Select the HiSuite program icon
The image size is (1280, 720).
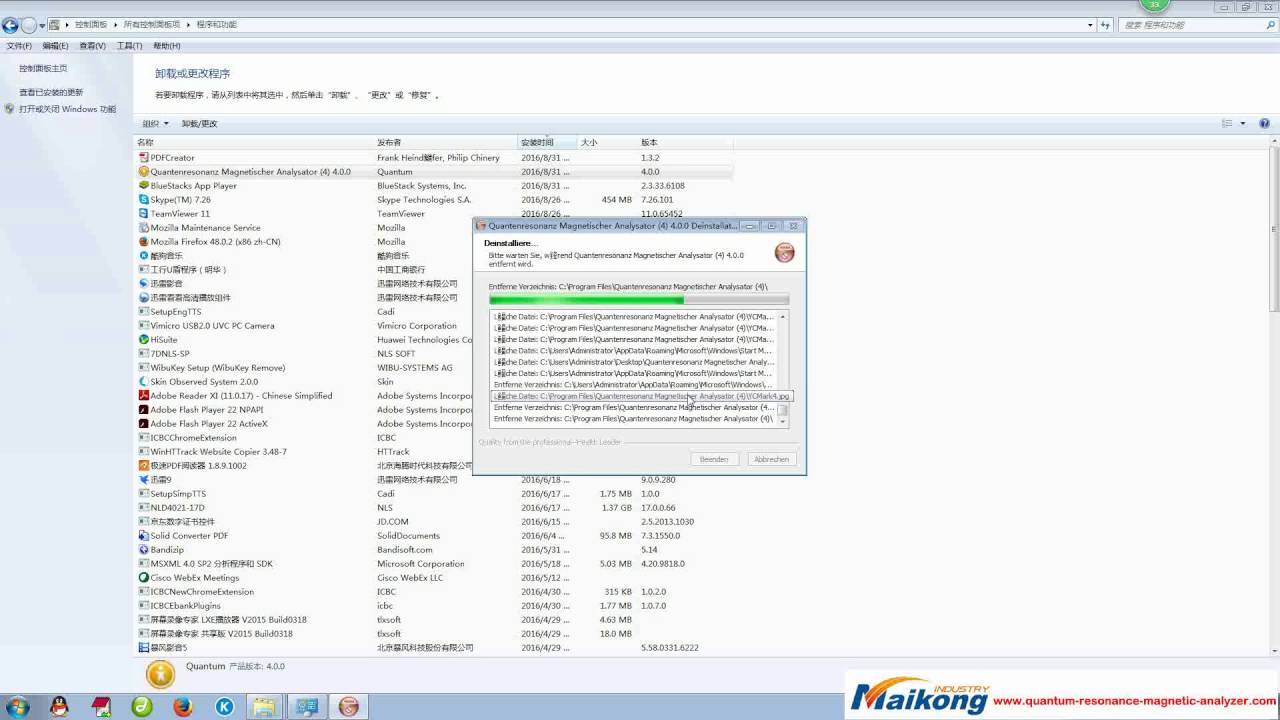point(143,340)
